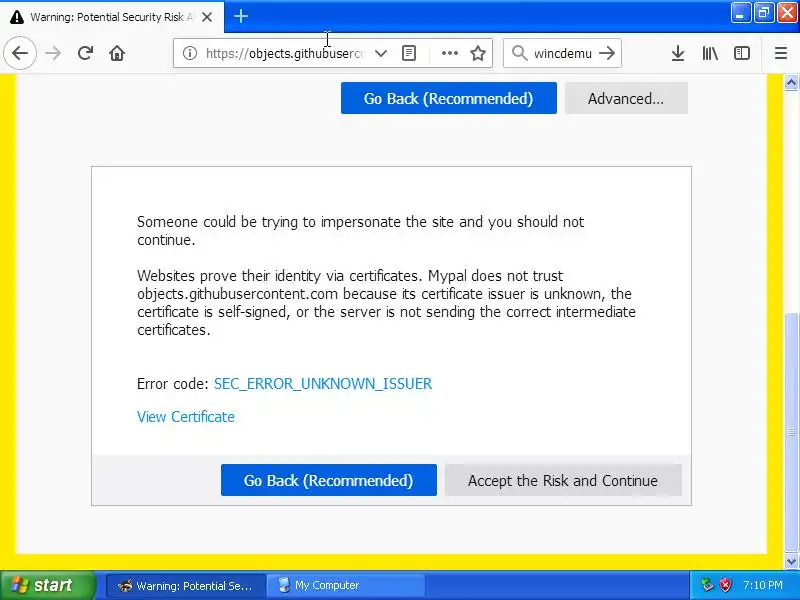Click the Advanced... button
Image resolution: width=800 pixels, height=600 pixels.
[x=626, y=98]
